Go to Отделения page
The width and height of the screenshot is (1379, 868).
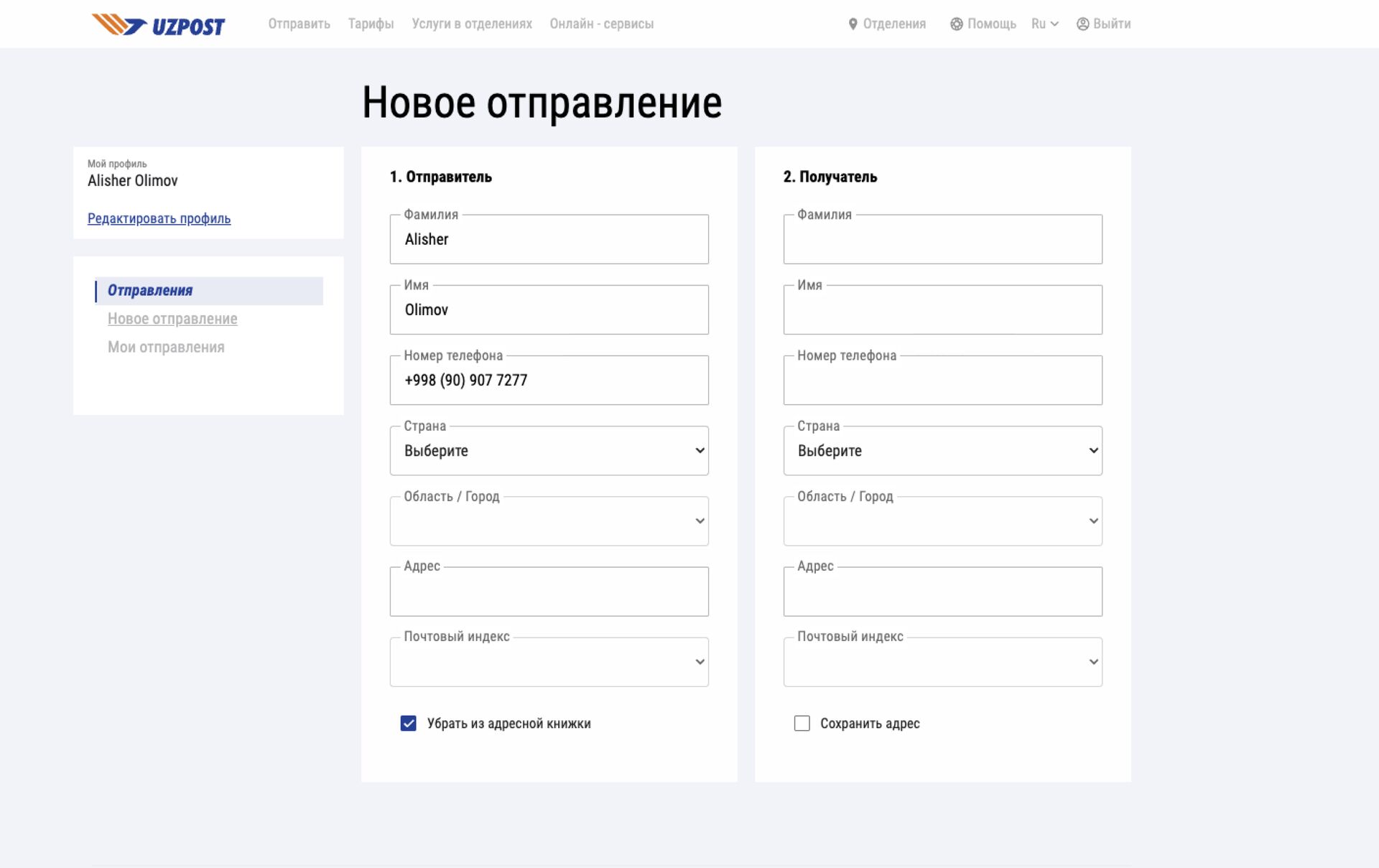pos(894,24)
